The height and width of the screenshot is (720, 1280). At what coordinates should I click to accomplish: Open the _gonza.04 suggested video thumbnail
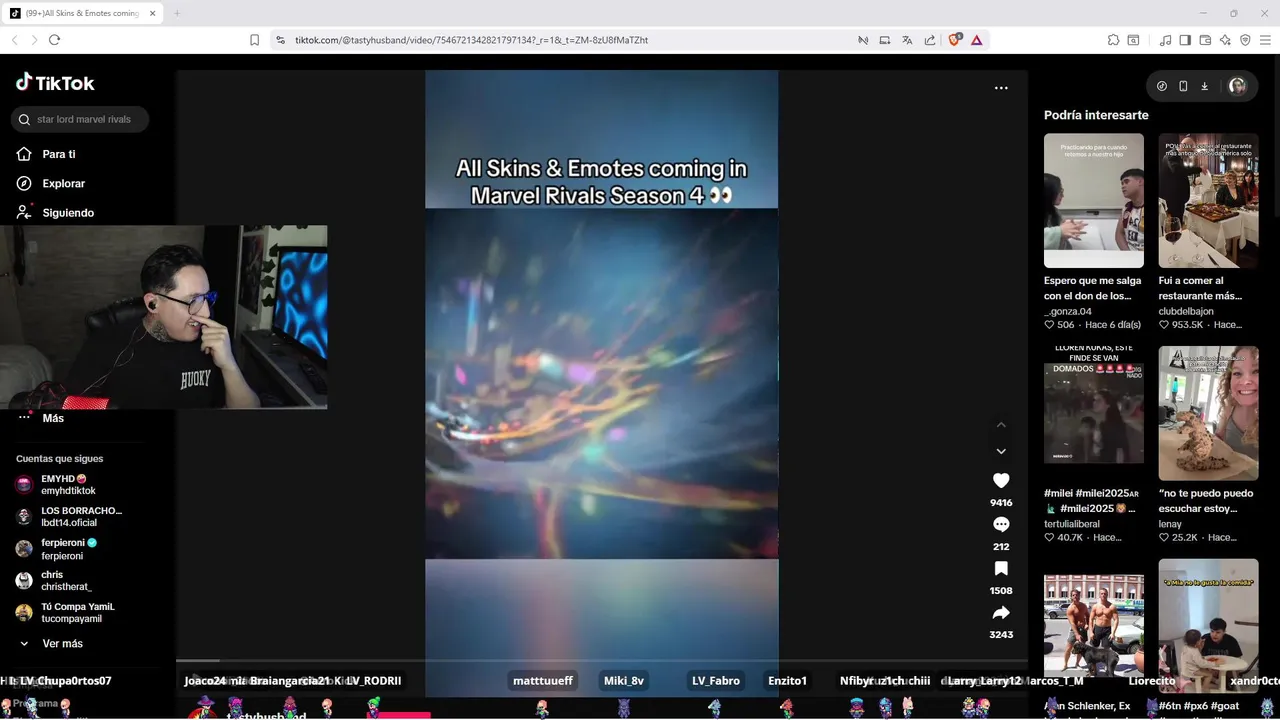pos(1094,200)
